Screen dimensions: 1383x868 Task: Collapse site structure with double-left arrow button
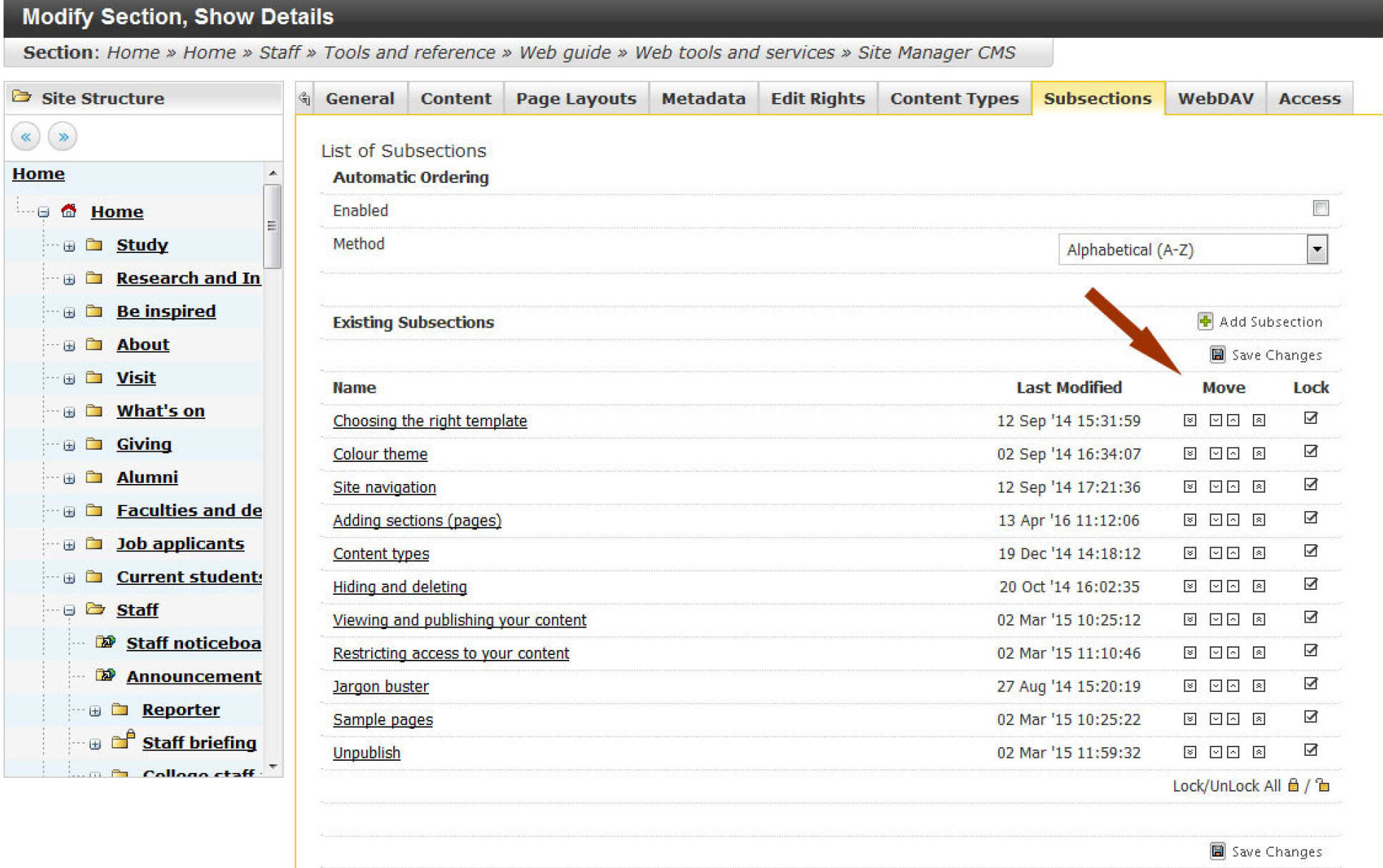[x=26, y=137]
